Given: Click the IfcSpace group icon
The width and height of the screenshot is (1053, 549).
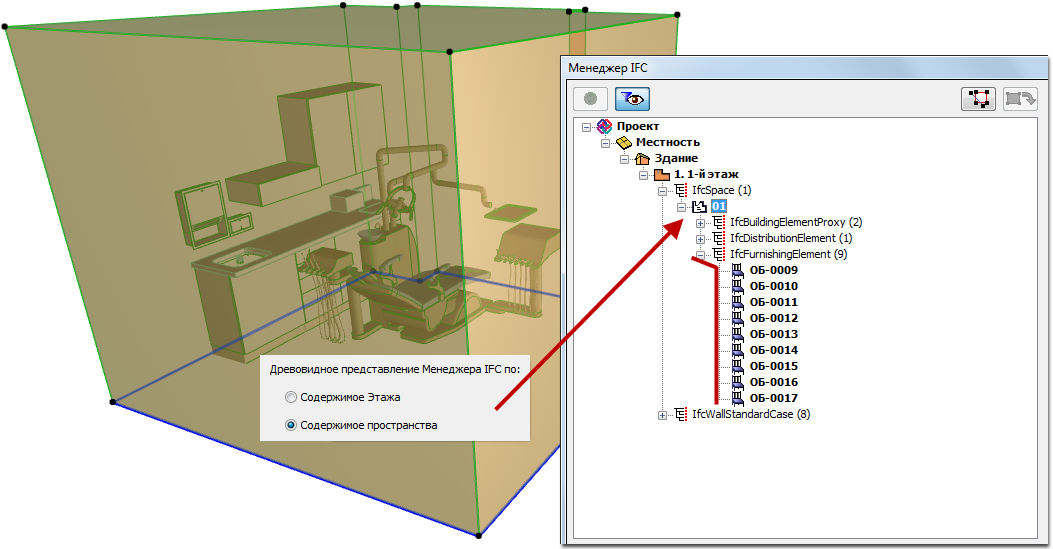Looking at the screenshot, I should coord(681,191).
